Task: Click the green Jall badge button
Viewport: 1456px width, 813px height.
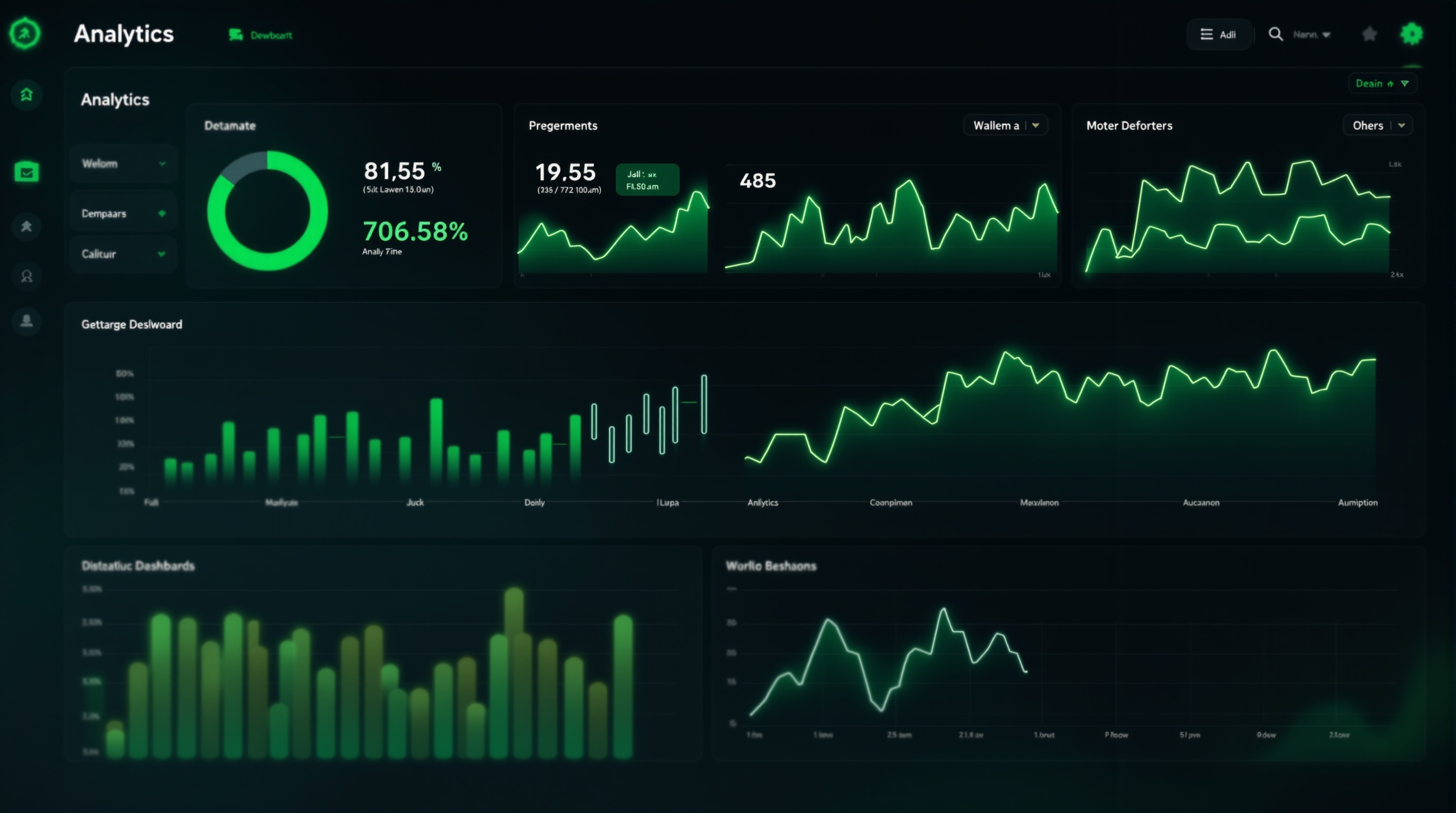Action: click(x=647, y=180)
